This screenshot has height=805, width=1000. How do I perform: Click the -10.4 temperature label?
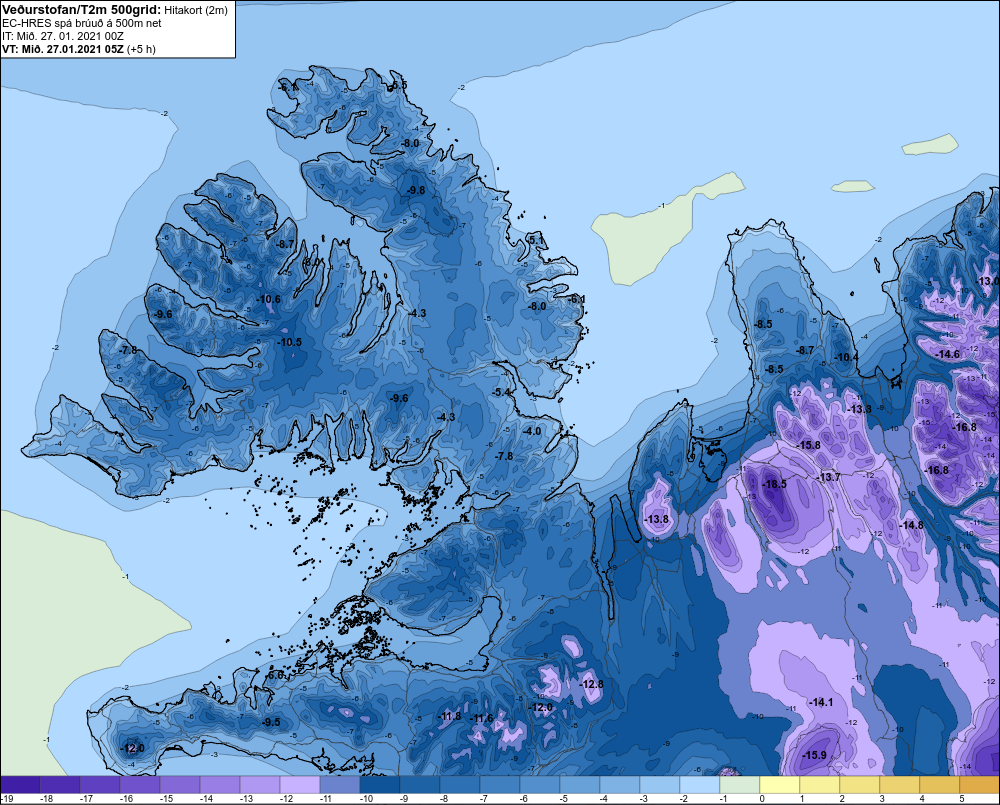(x=847, y=357)
